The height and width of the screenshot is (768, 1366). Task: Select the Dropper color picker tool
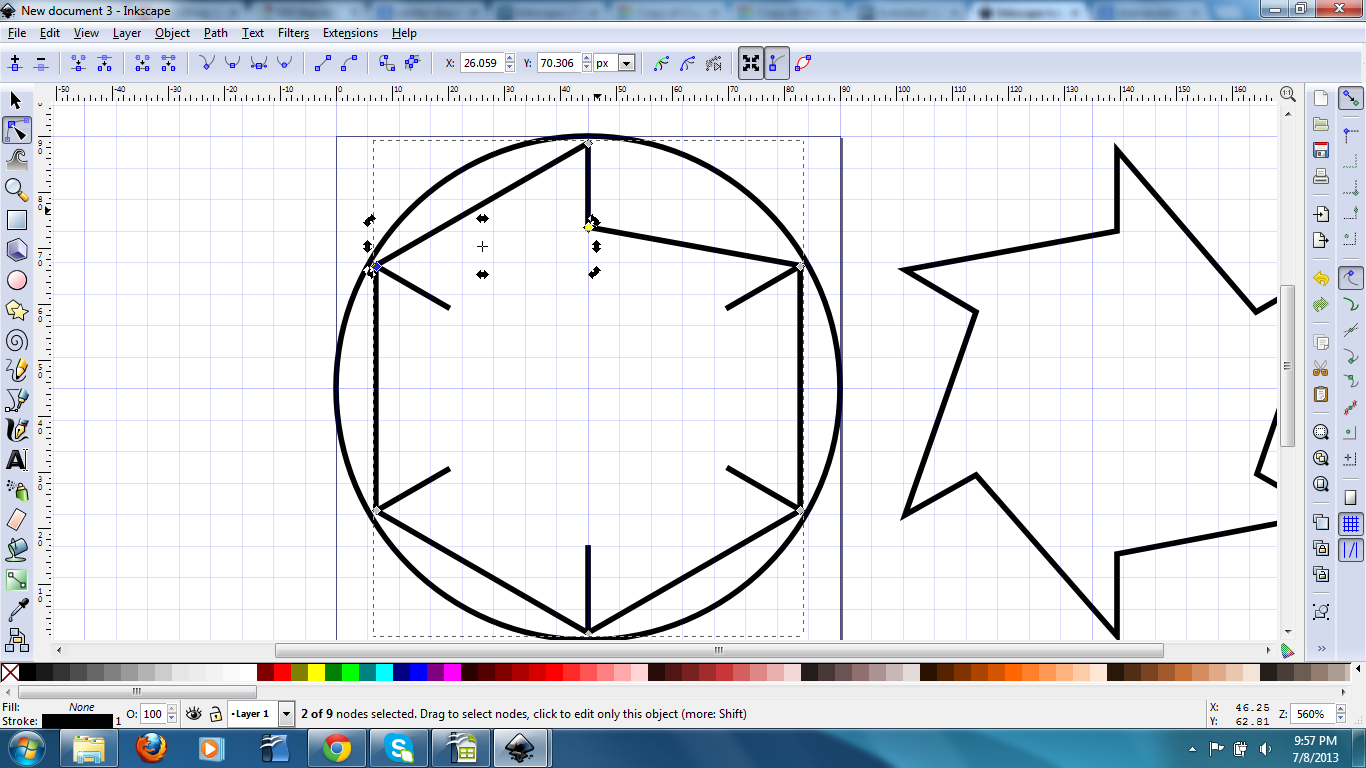click(16, 609)
